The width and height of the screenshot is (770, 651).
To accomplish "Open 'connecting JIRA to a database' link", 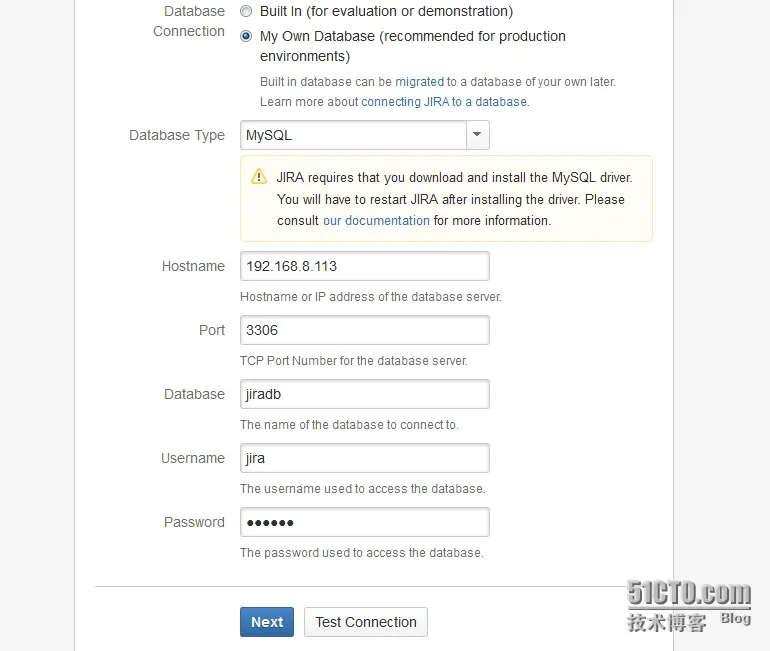I will tap(444, 102).
